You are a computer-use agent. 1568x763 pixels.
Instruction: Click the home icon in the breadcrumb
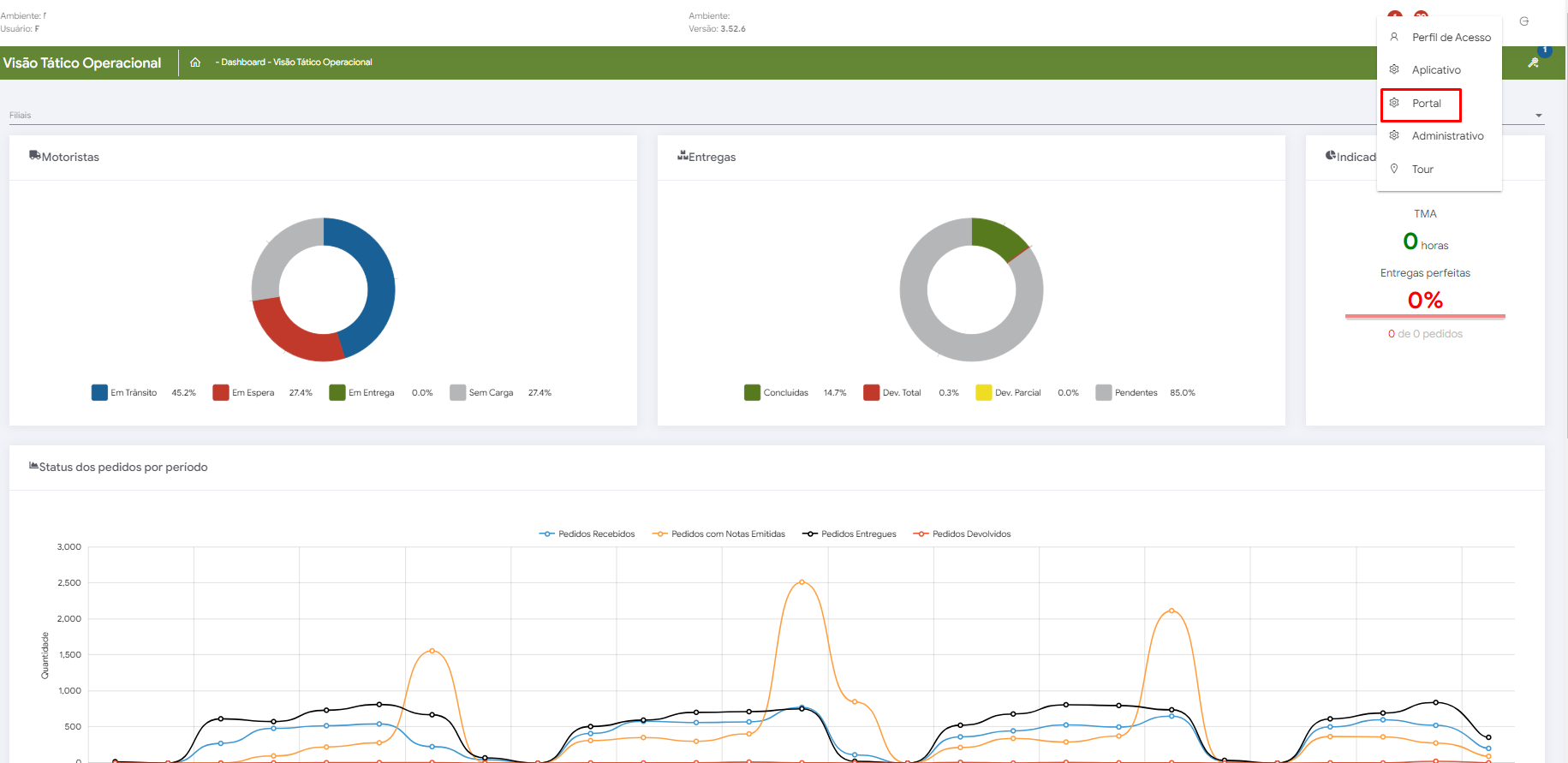point(195,63)
